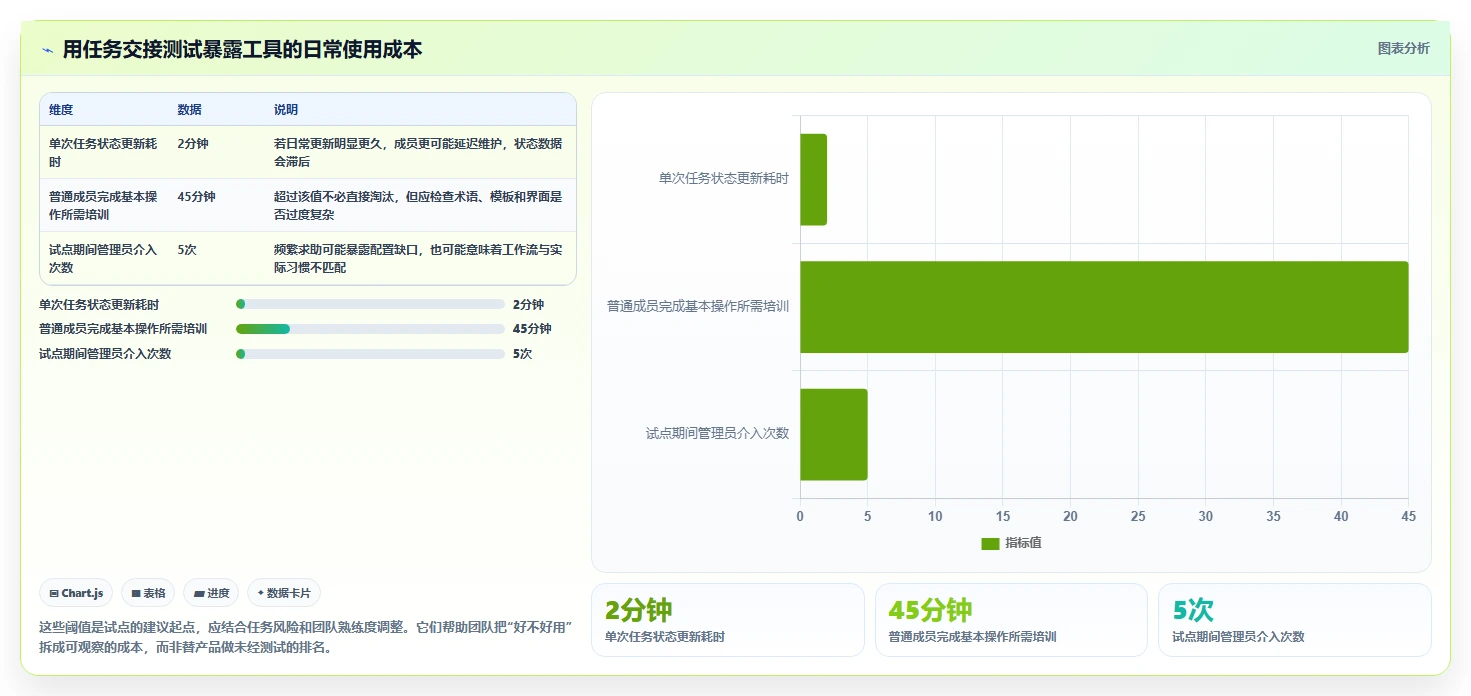
Task: Click the 普通成员完成基本操作所需培训 progress bar
Action: [x=370, y=329]
